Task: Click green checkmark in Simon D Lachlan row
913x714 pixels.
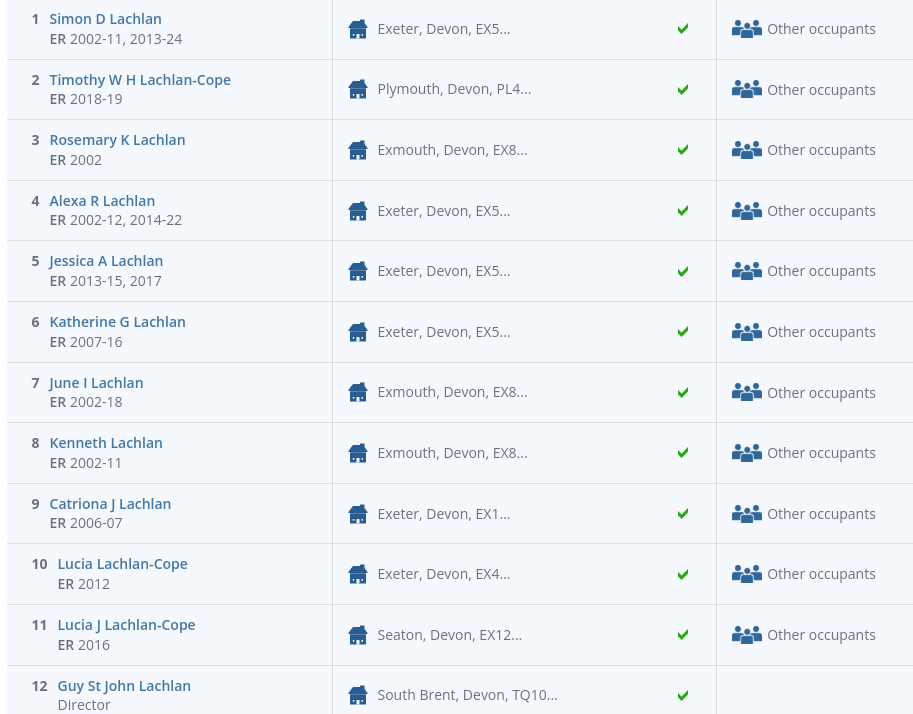Action: [x=683, y=29]
